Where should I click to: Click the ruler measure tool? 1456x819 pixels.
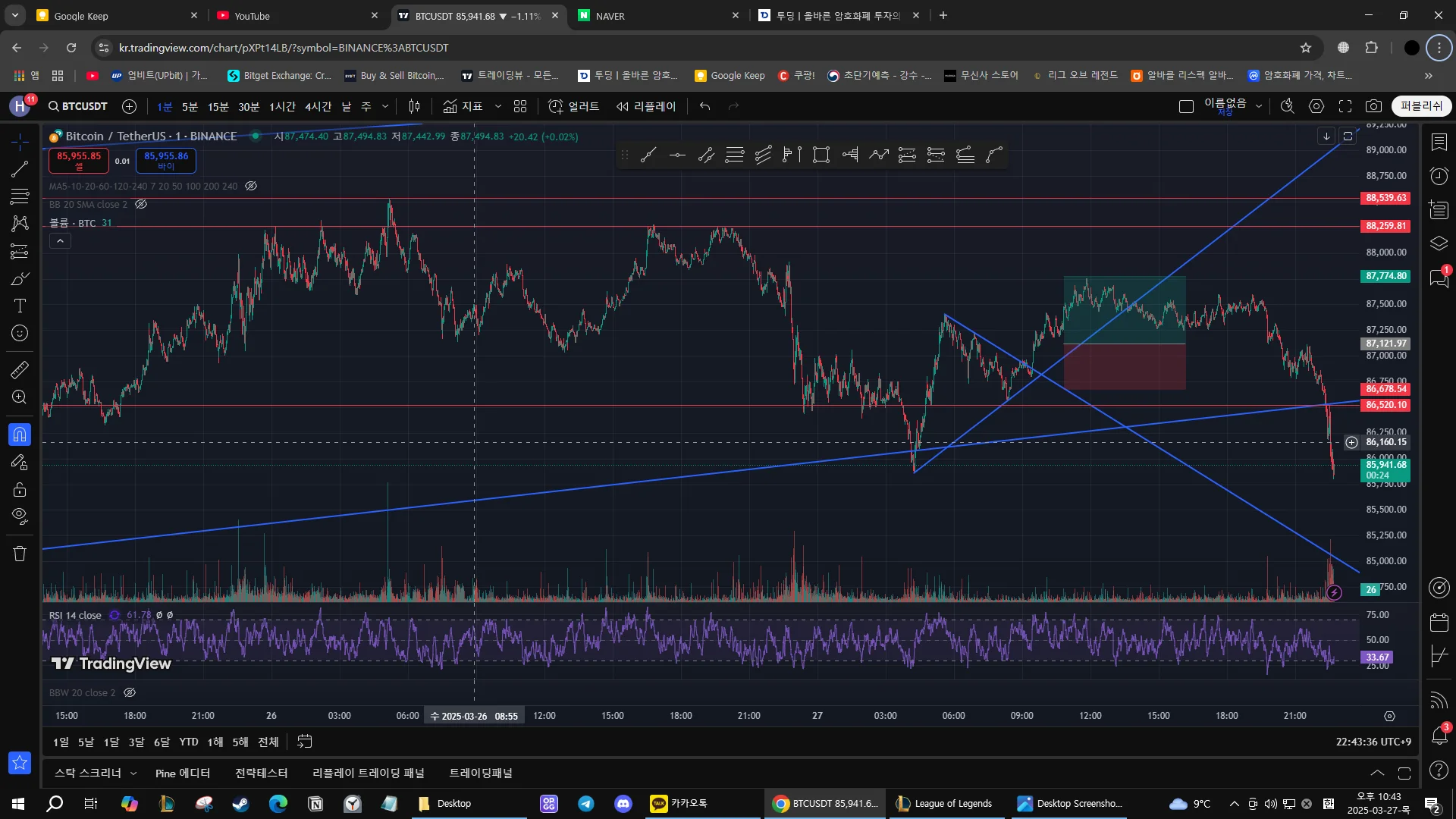(20, 370)
